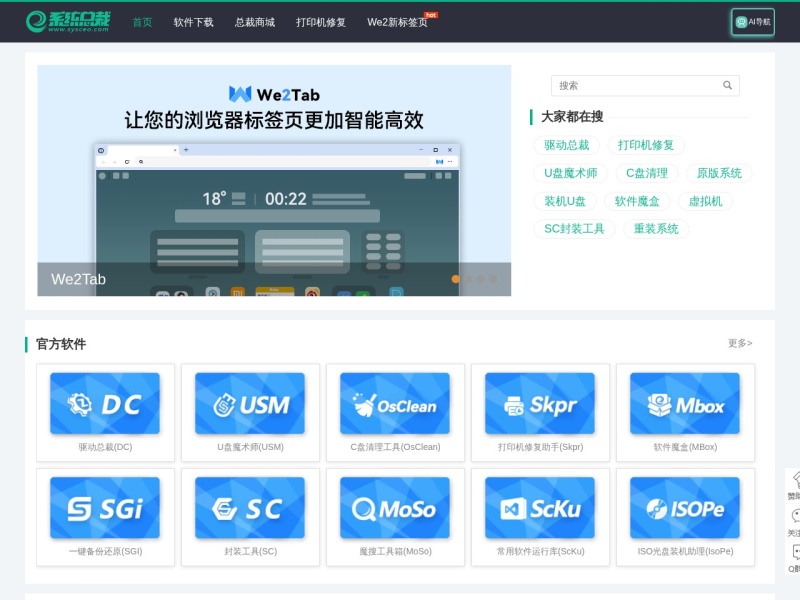The height and width of the screenshot is (600, 800).
Task: Open the OsClean cleaner icon
Action: (x=395, y=404)
